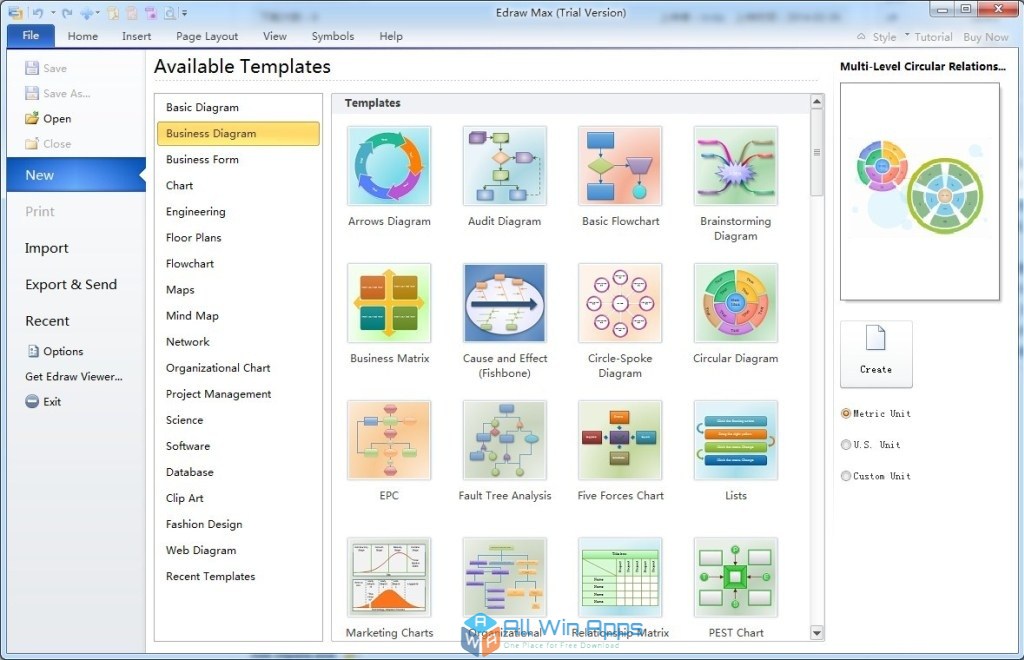
Task: Choose the Audit Diagram template icon
Action: pos(505,166)
